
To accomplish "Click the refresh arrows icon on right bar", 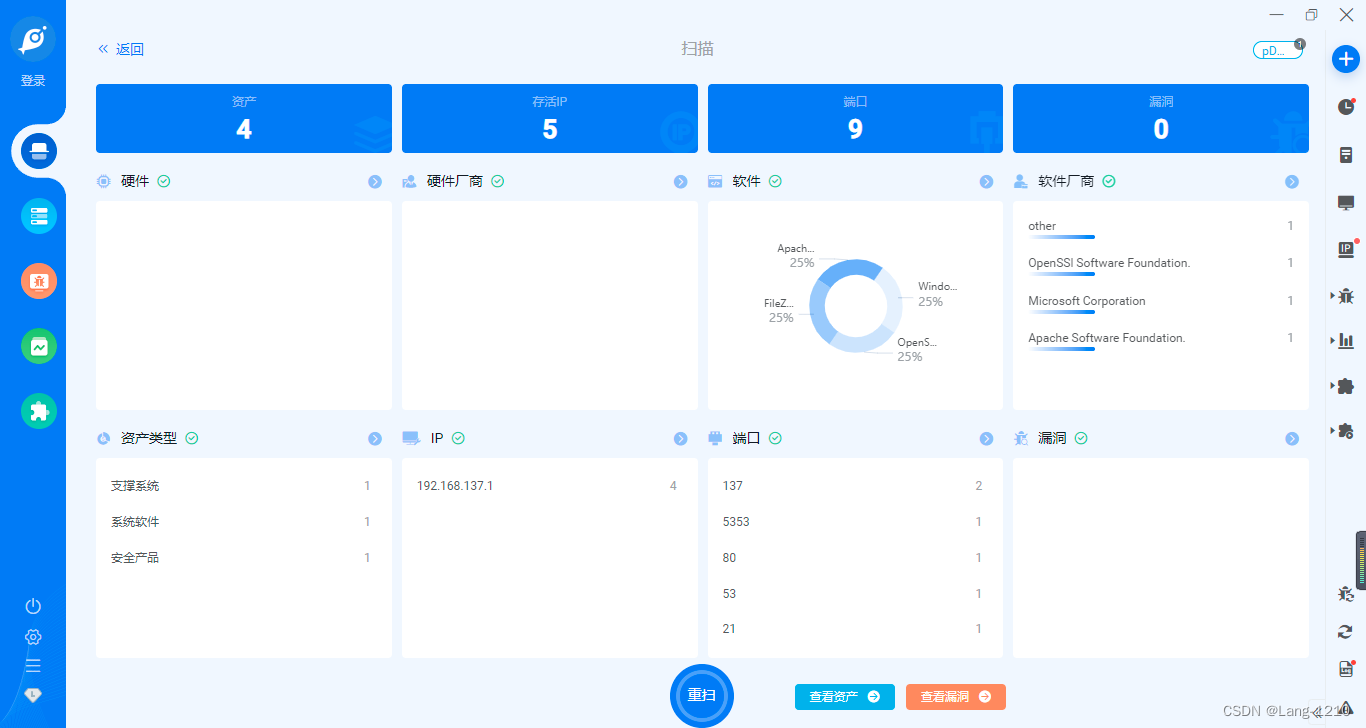I will pyautogui.click(x=1346, y=631).
